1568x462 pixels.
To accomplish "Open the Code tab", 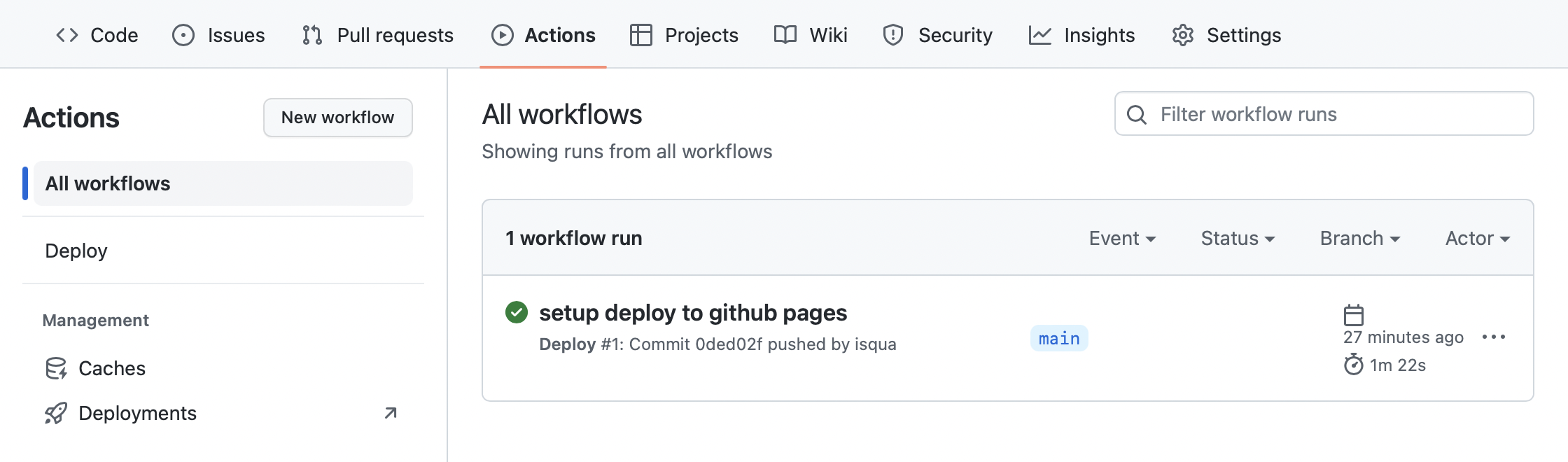I will click(x=97, y=35).
